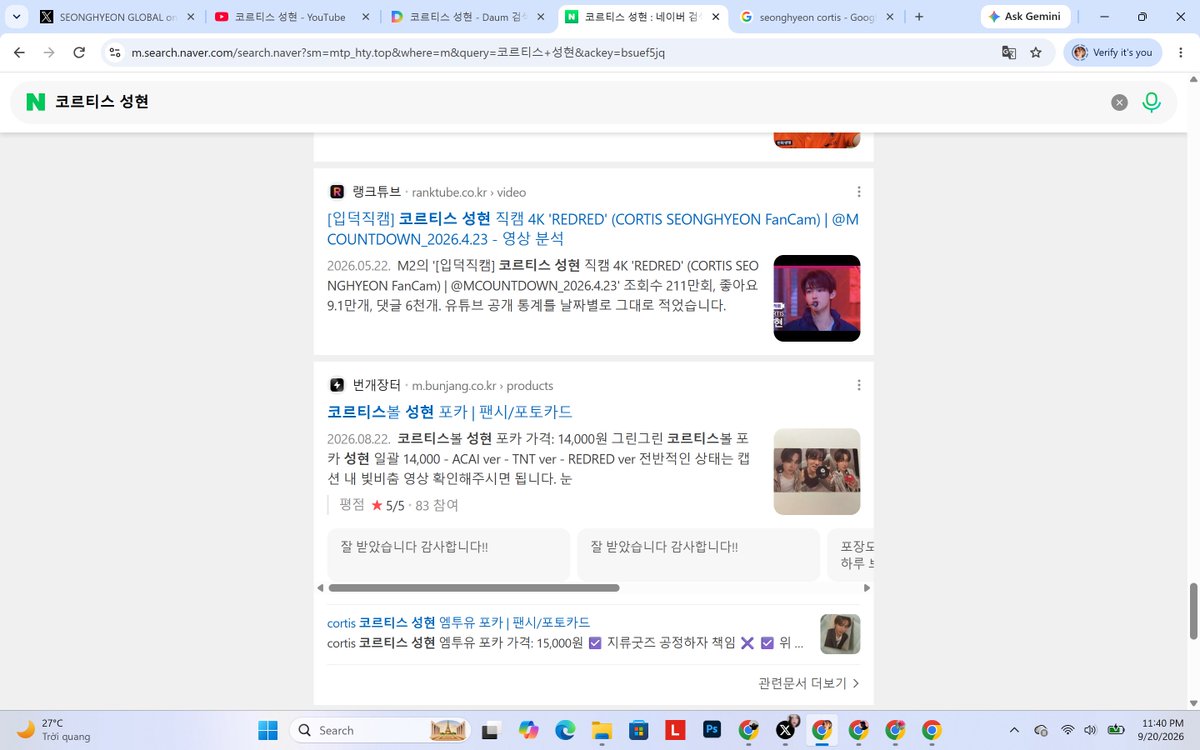Click the Naver N logo
This screenshot has width=1200, height=750.
[36, 102]
